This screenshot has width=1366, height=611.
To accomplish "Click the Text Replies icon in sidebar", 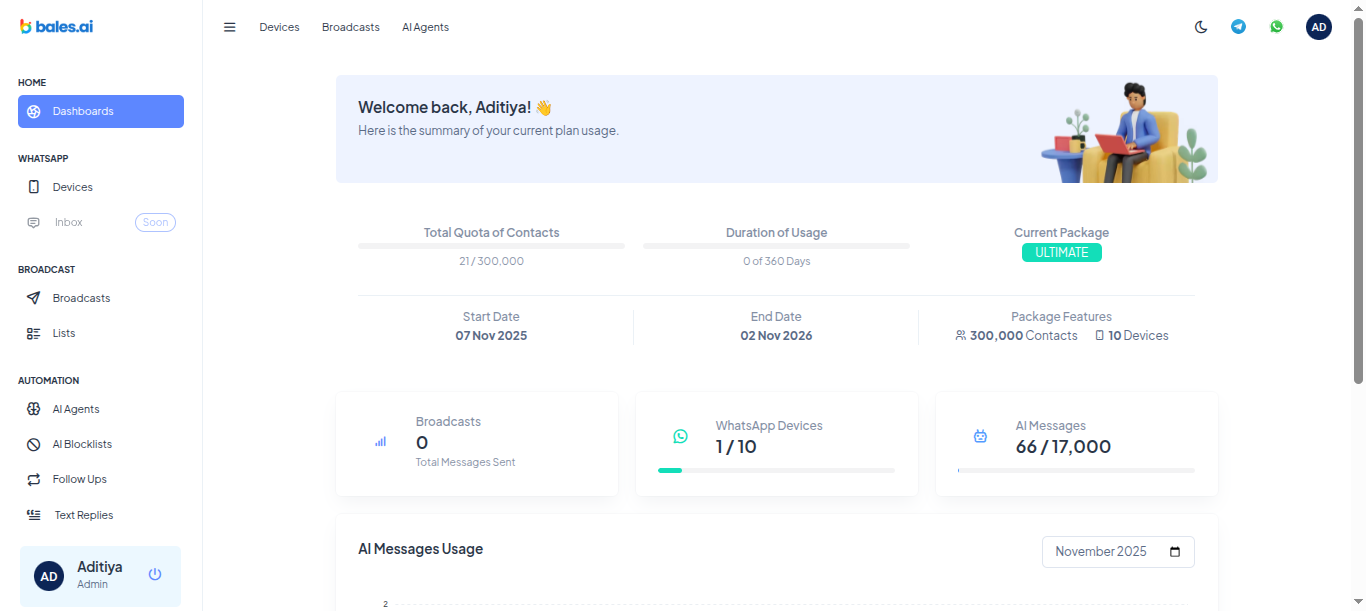I will pos(34,515).
